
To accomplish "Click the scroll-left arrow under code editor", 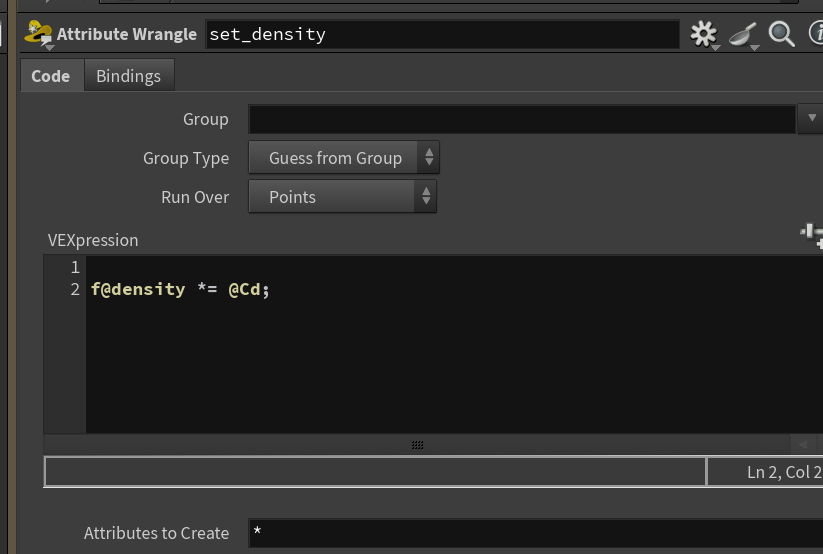I will pyautogui.click(x=803, y=444).
